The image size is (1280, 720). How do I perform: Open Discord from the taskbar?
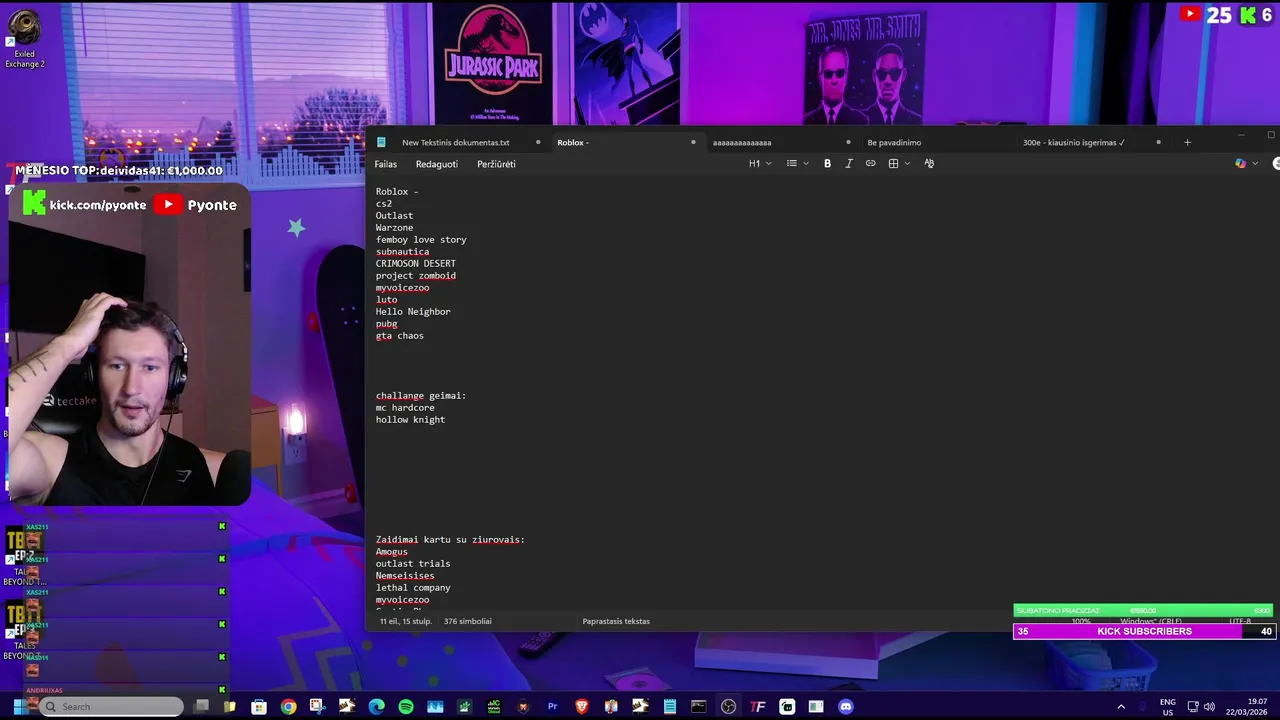click(x=846, y=707)
